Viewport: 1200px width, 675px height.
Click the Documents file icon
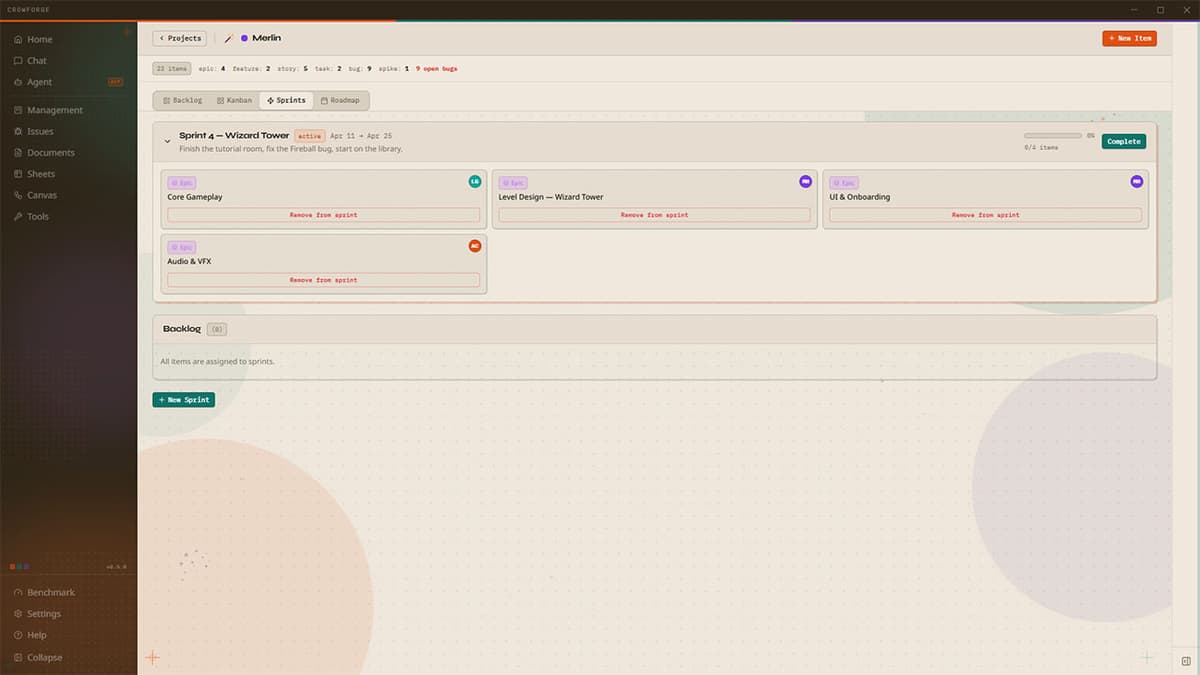tap(18, 153)
